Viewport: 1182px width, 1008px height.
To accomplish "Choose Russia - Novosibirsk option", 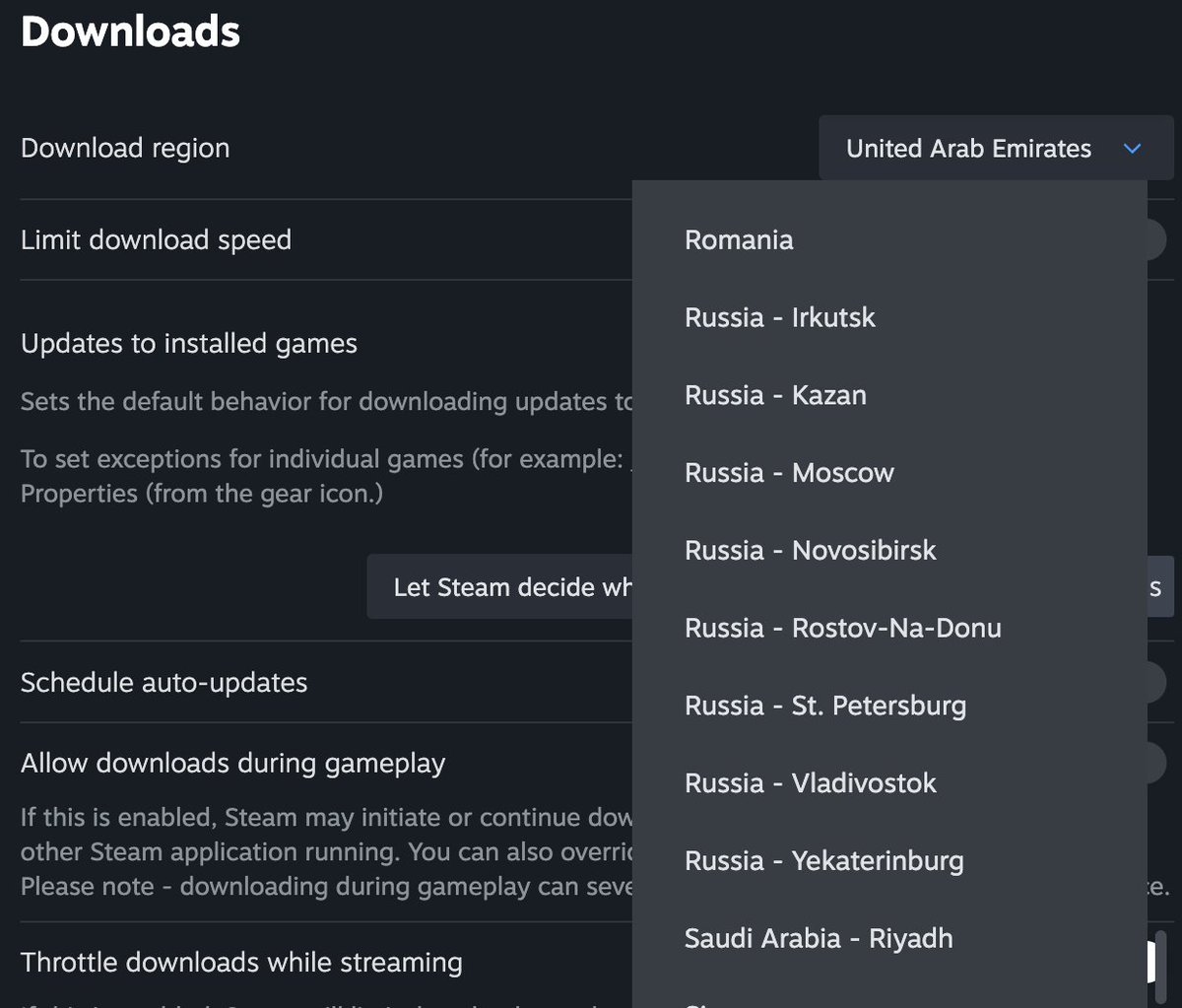I will [x=889, y=550].
